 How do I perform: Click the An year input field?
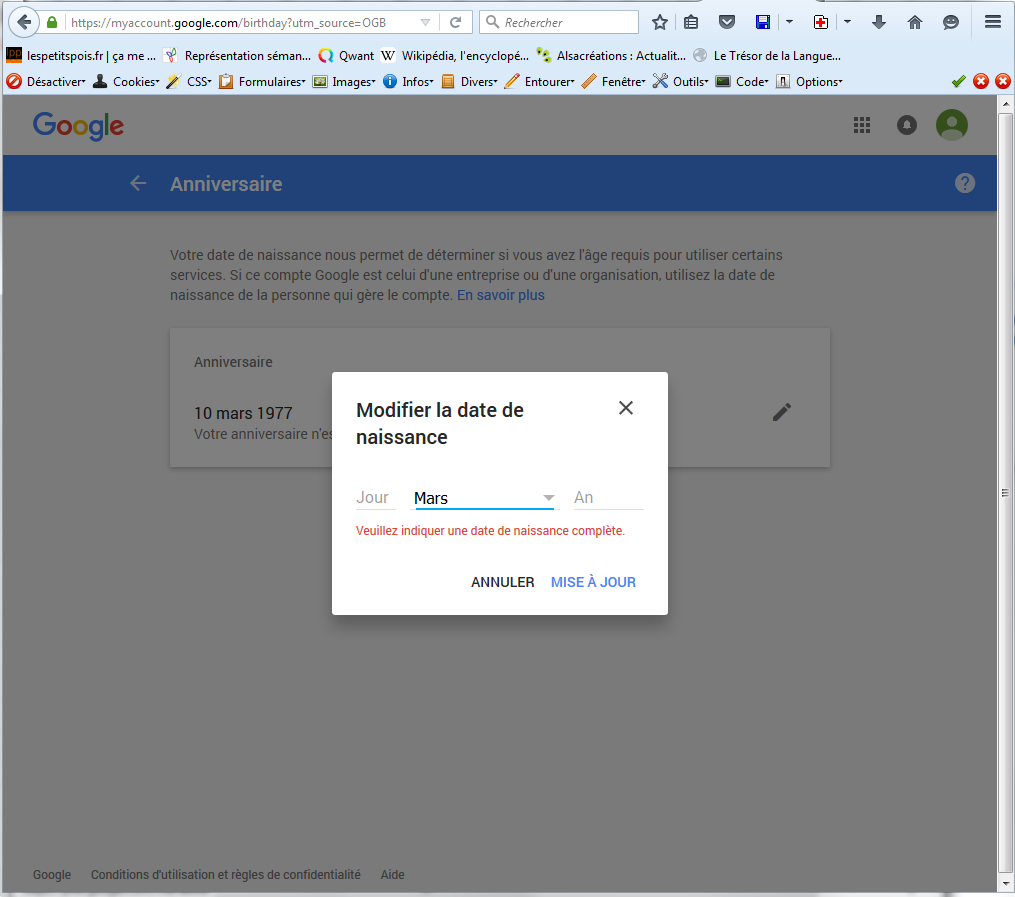click(608, 498)
